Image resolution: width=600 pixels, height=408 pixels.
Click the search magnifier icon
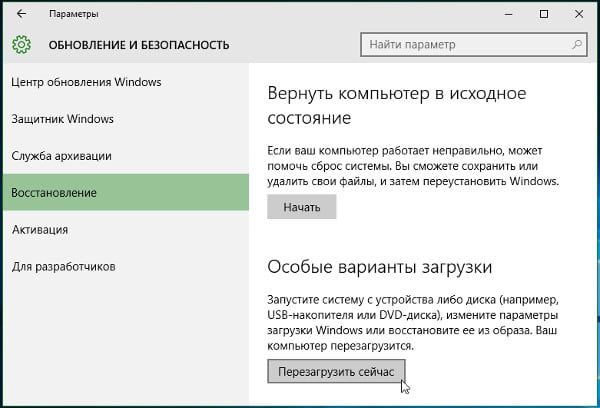click(577, 44)
